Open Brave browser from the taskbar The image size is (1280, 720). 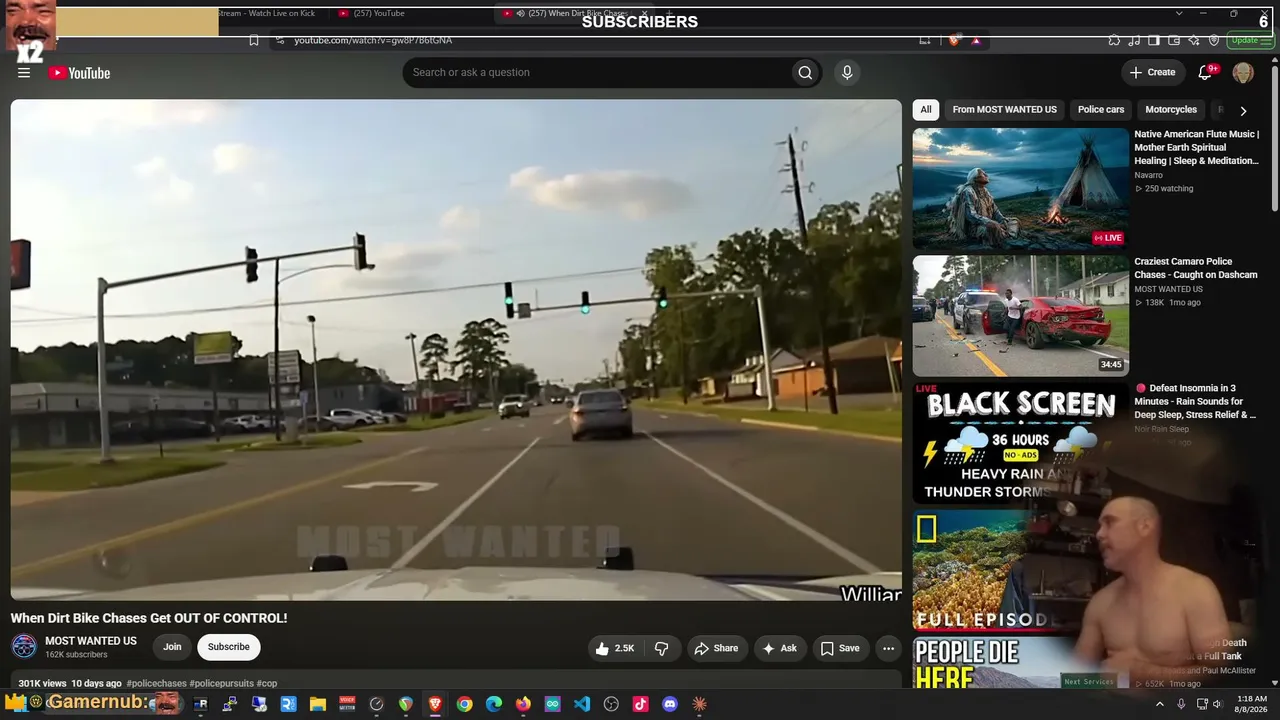435,704
